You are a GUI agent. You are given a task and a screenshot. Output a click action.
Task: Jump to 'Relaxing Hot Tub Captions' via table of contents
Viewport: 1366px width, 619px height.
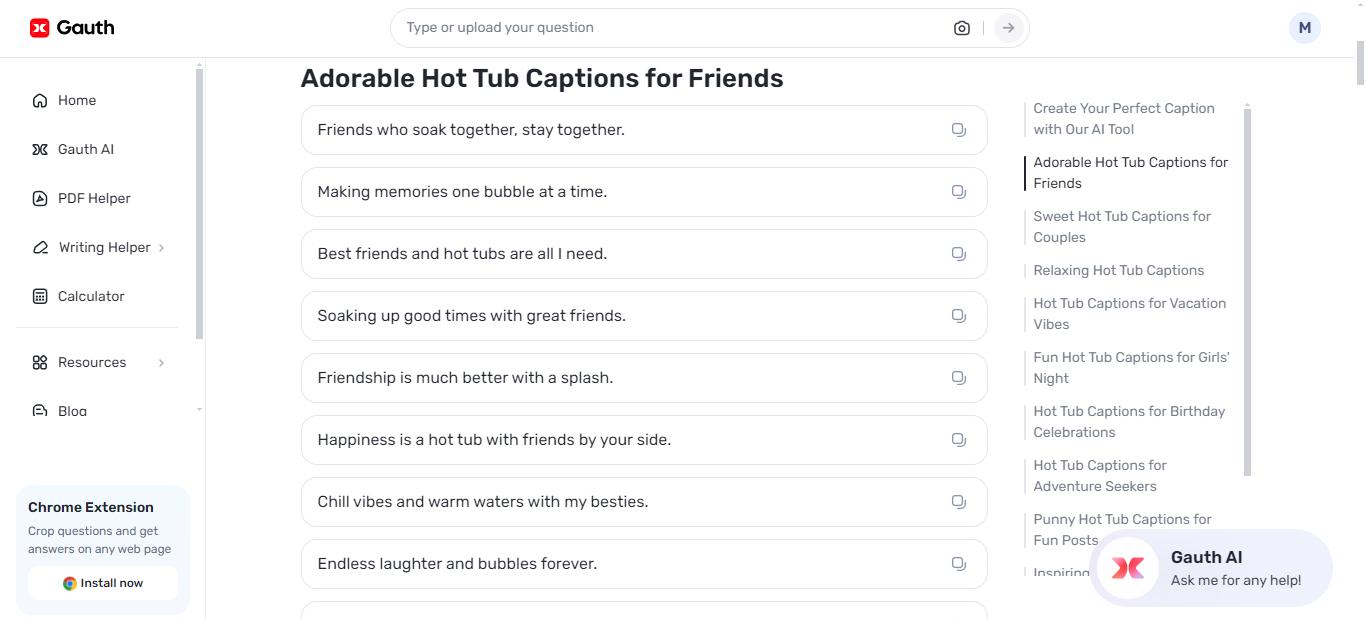tap(1118, 270)
